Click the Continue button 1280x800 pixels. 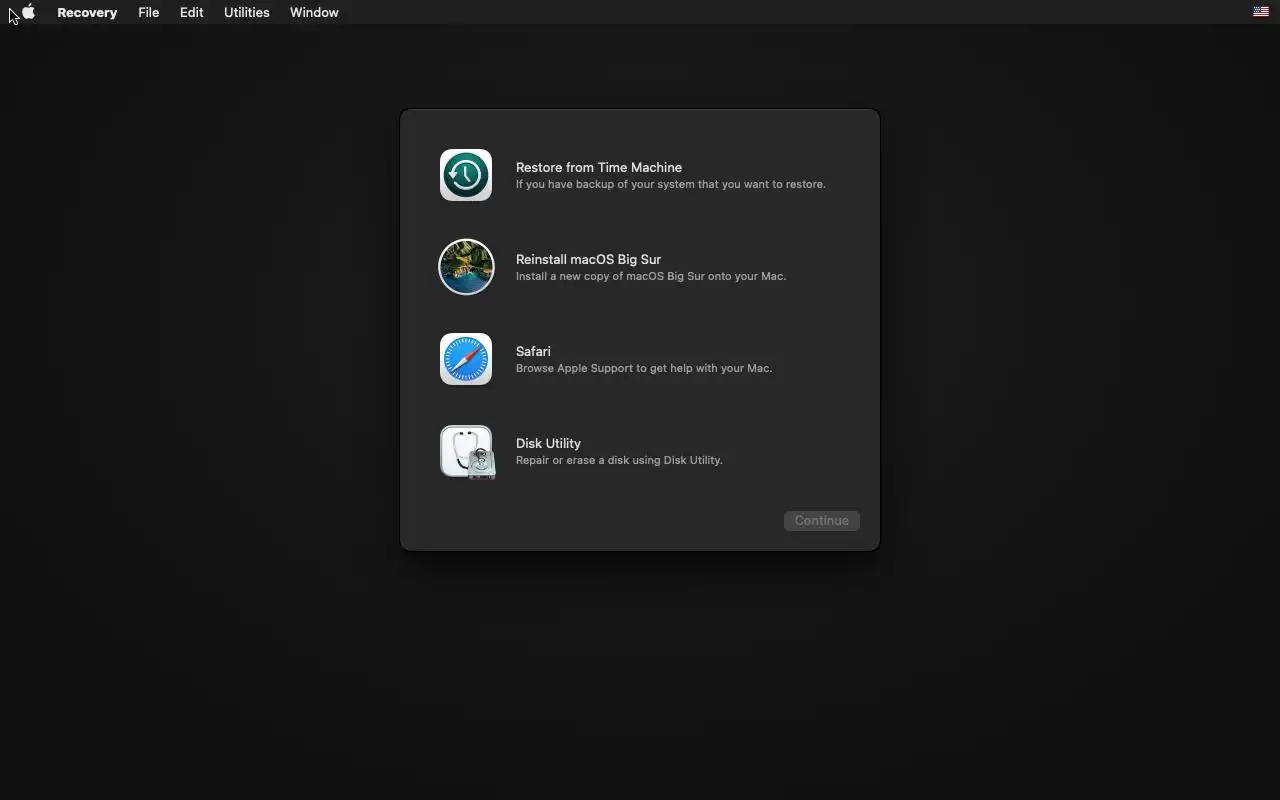(822, 520)
